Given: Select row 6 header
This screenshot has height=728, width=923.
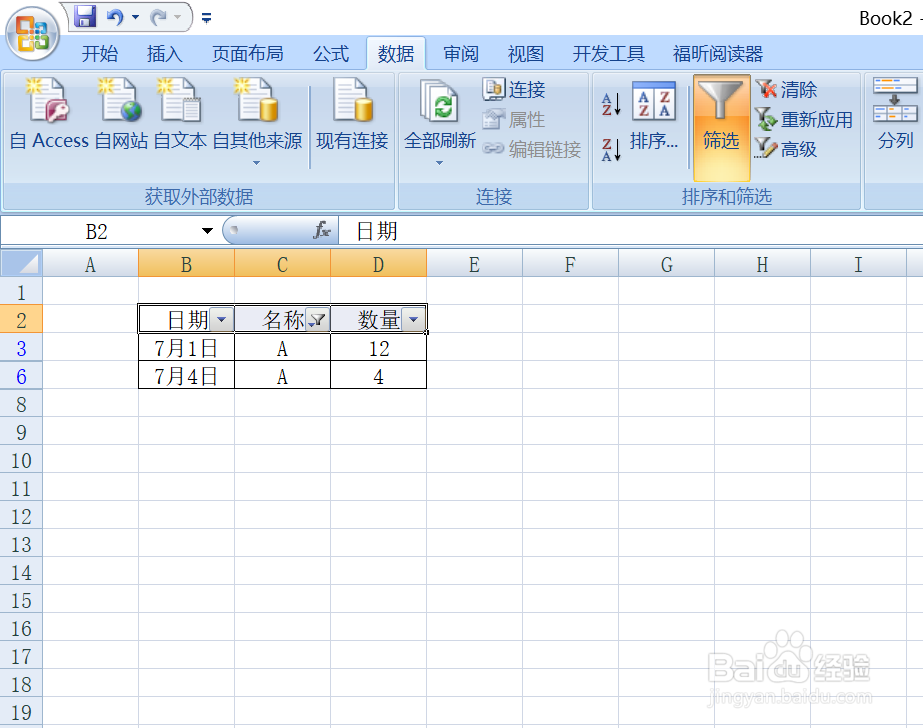Looking at the screenshot, I should pos(21,376).
